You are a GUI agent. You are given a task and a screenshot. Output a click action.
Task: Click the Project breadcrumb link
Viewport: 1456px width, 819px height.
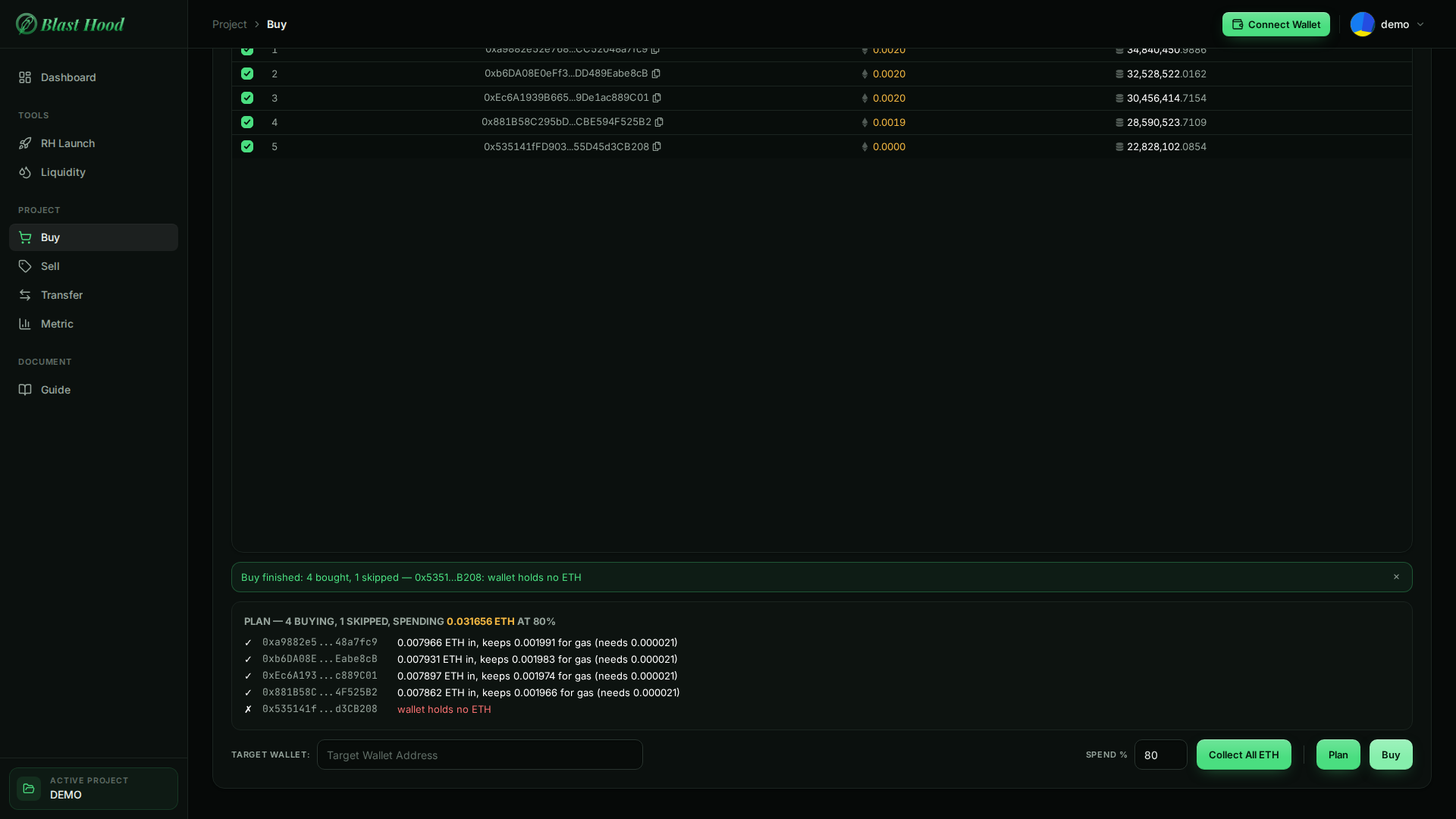(x=230, y=24)
